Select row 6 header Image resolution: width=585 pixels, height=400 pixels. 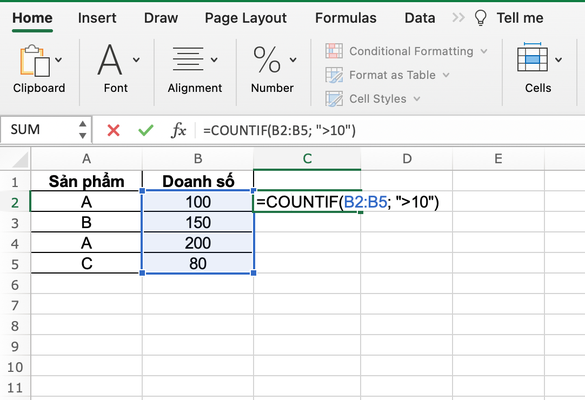15,285
